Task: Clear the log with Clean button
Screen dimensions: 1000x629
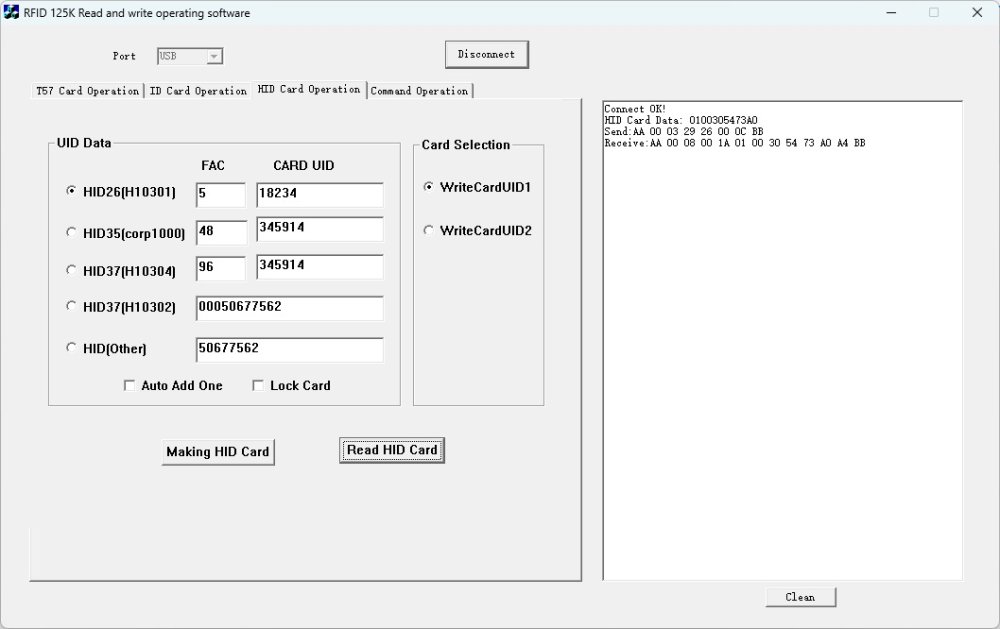Action: 800,597
